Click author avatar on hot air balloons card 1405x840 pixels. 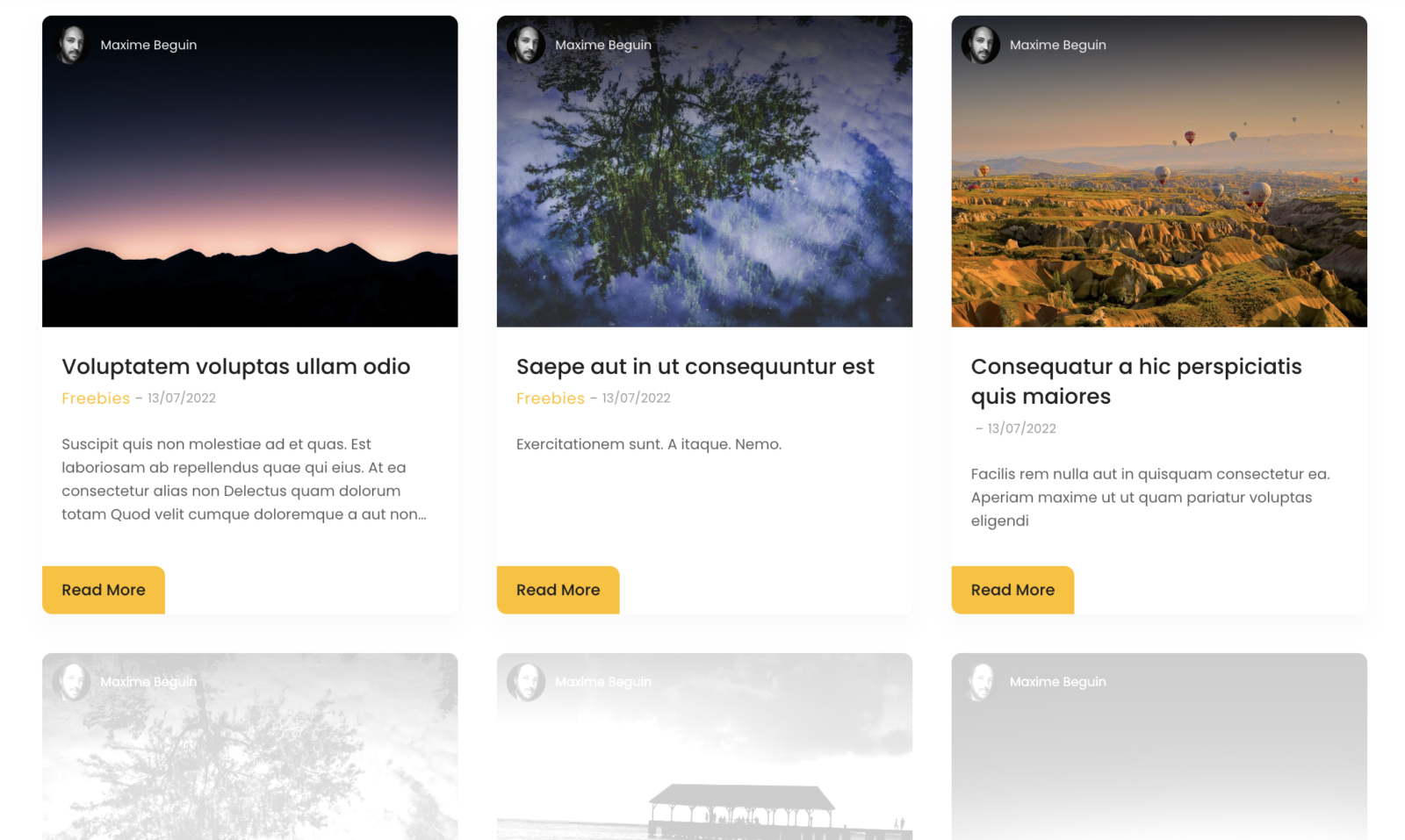pyautogui.click(x=981, y=45)
